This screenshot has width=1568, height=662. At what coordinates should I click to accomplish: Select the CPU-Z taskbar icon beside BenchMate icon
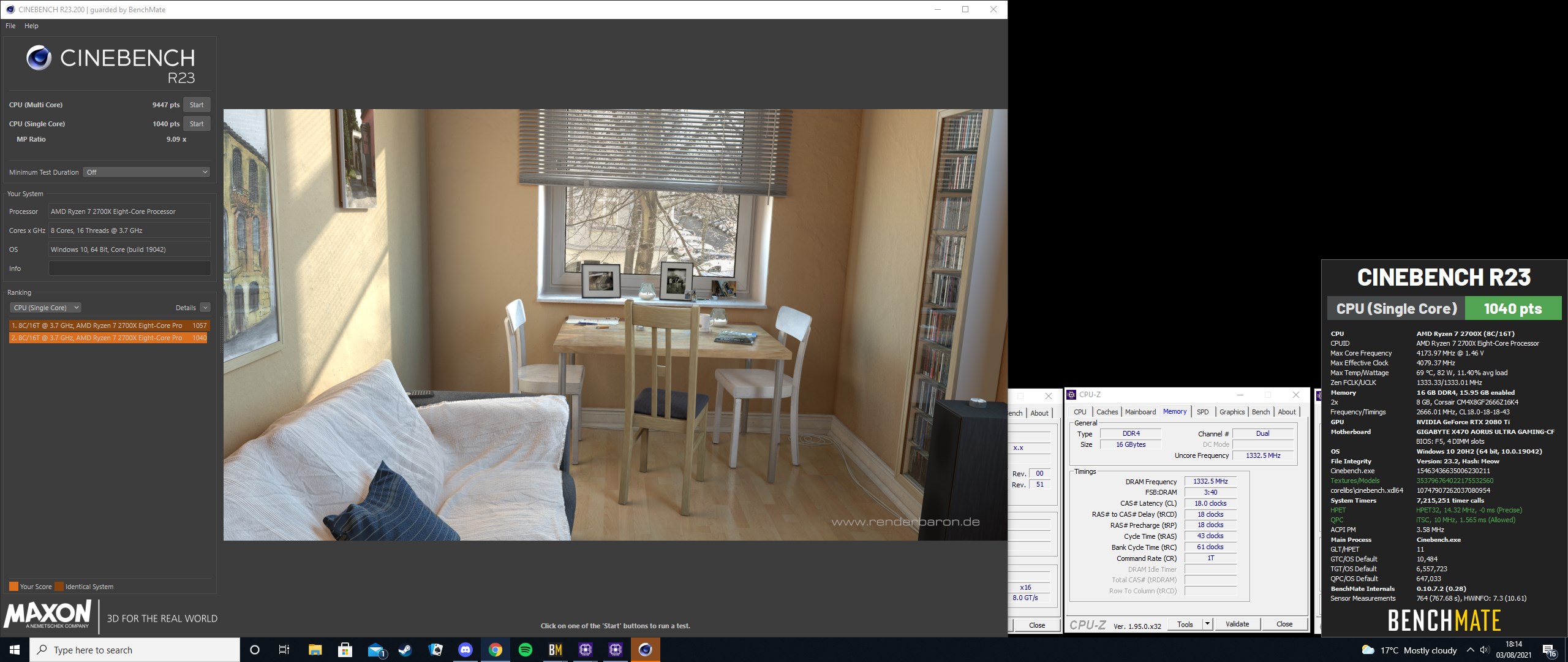coord(586,650)
